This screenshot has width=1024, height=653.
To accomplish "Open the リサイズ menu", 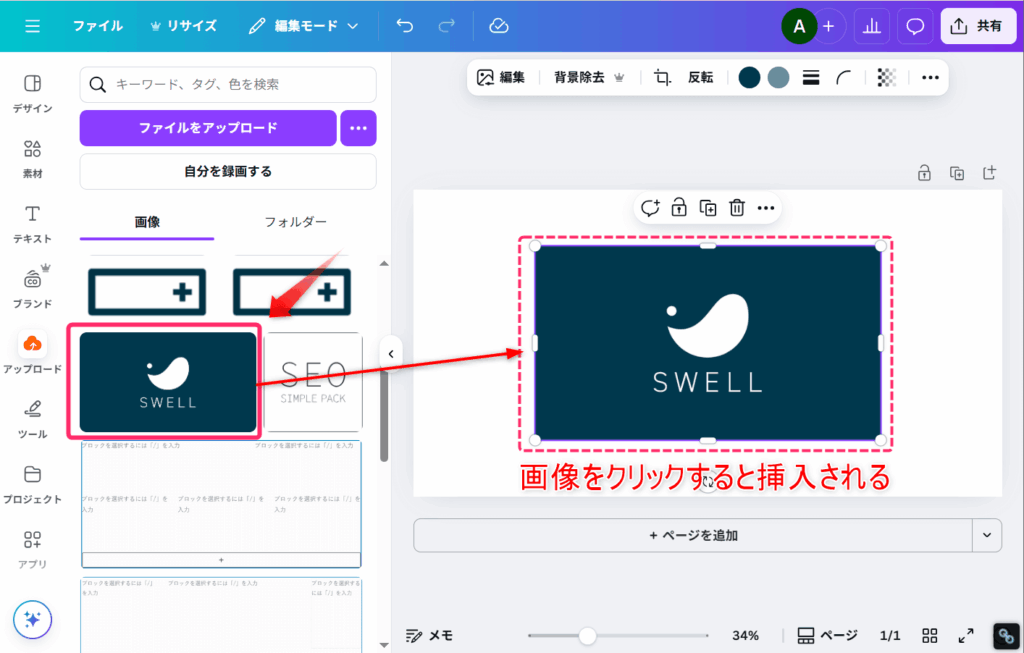I will pos(184,26).
